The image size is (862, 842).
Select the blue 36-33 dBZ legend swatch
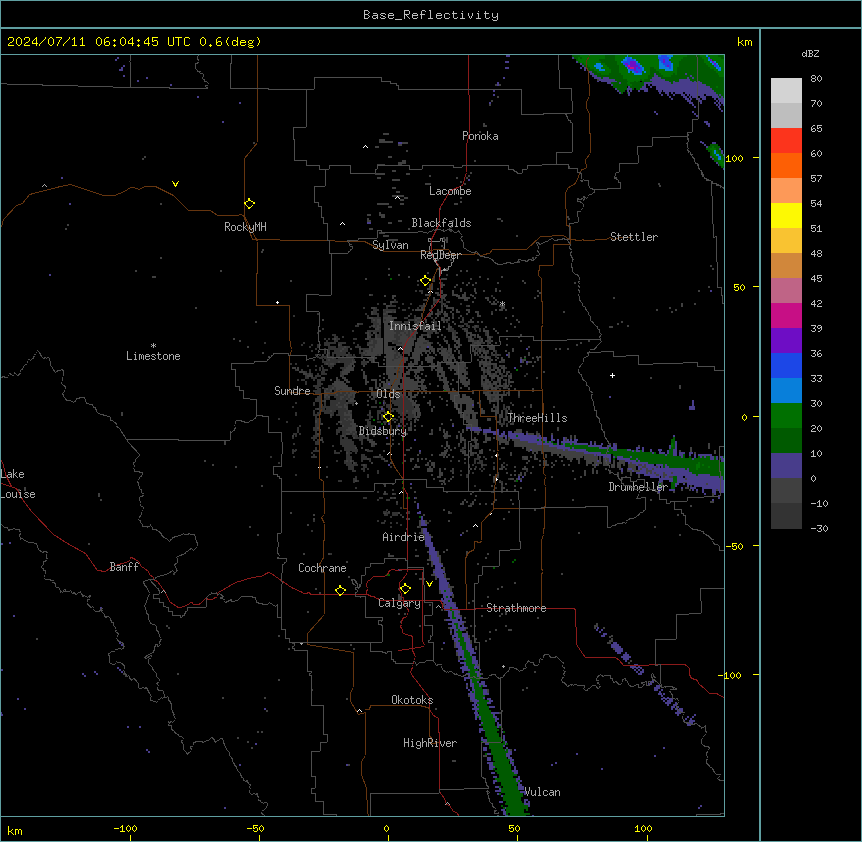786,365
